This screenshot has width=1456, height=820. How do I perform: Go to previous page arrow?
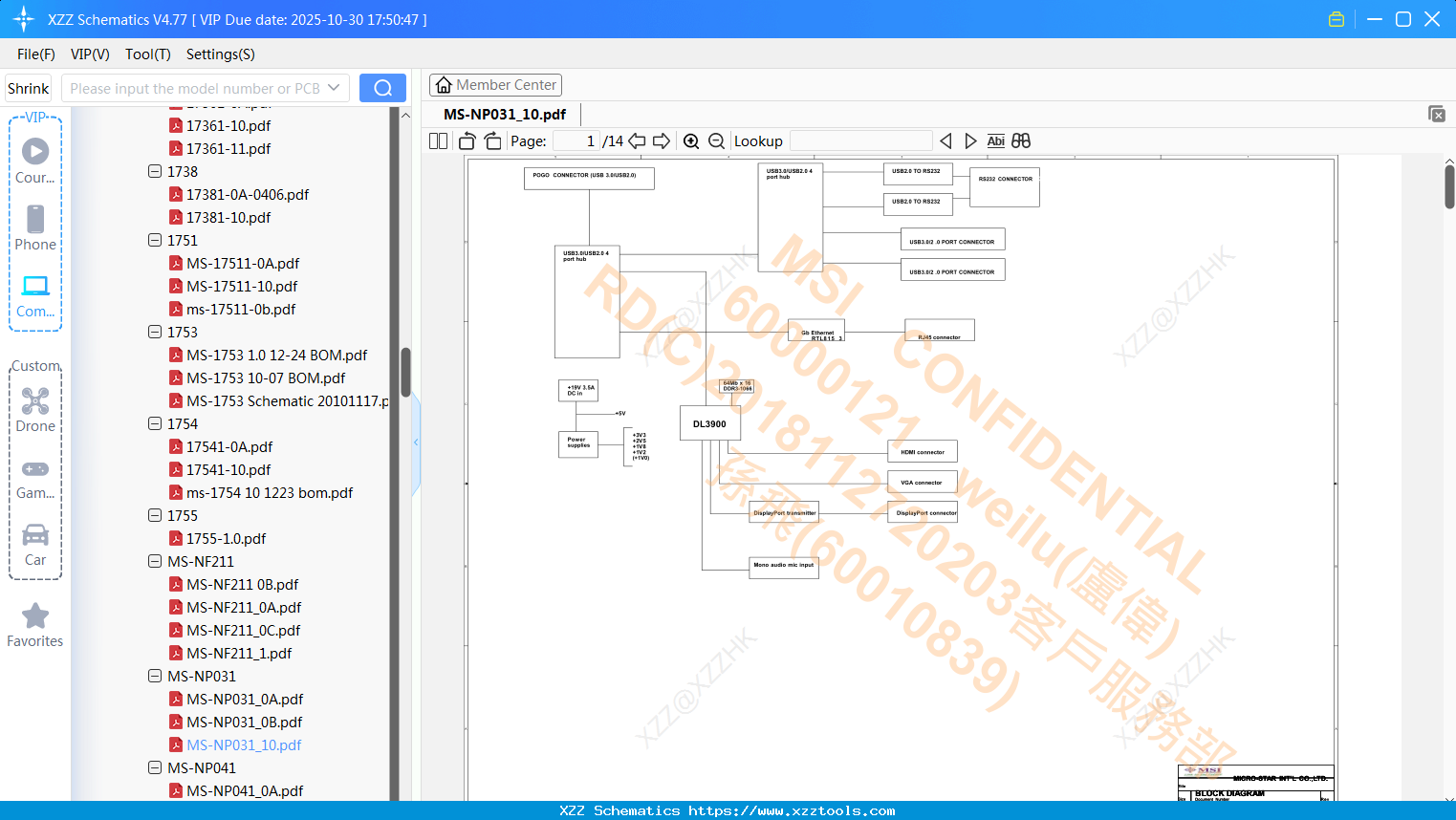[x=637, y=141]
